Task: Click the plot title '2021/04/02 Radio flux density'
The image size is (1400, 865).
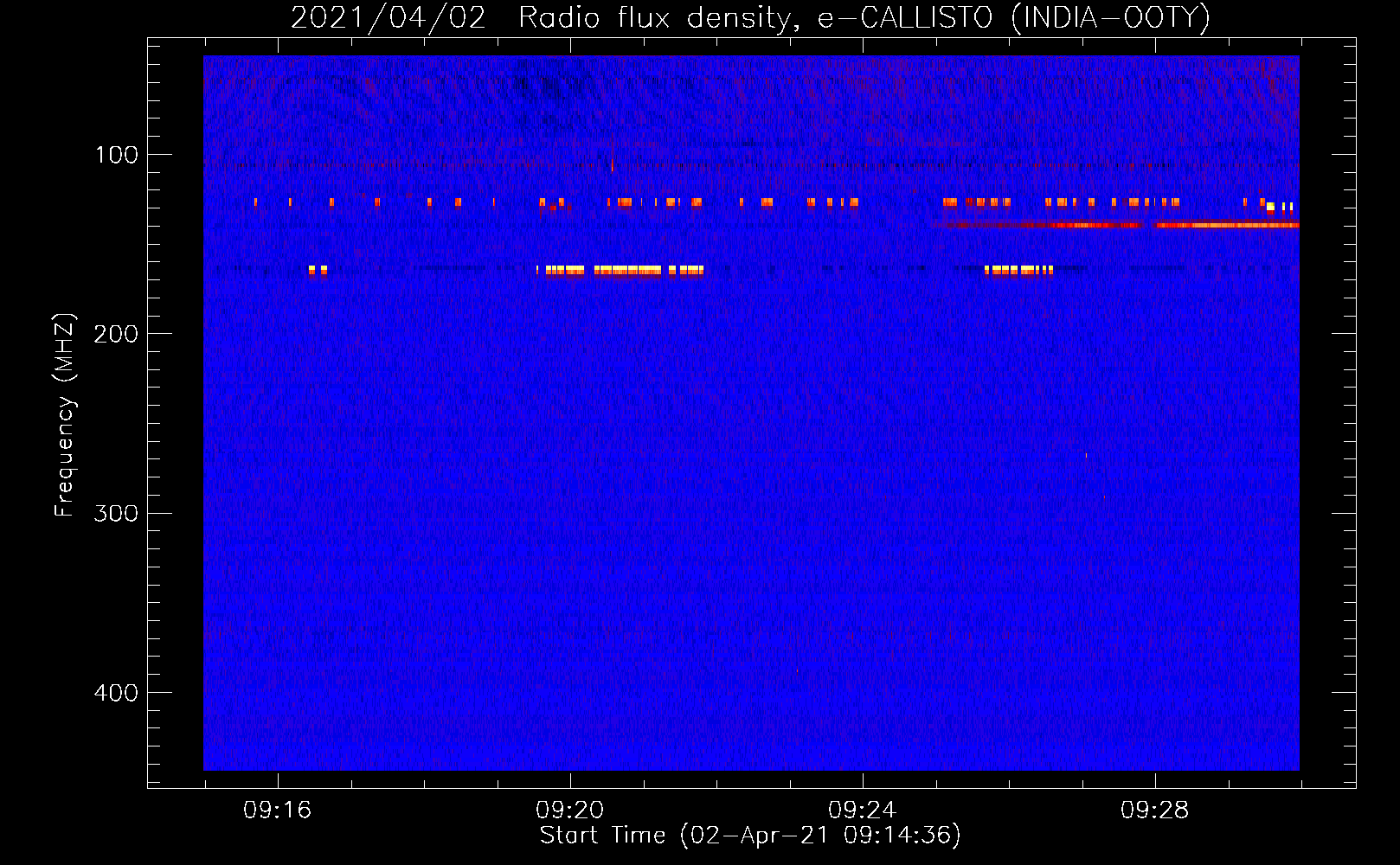Action: [x=750, y=17]
